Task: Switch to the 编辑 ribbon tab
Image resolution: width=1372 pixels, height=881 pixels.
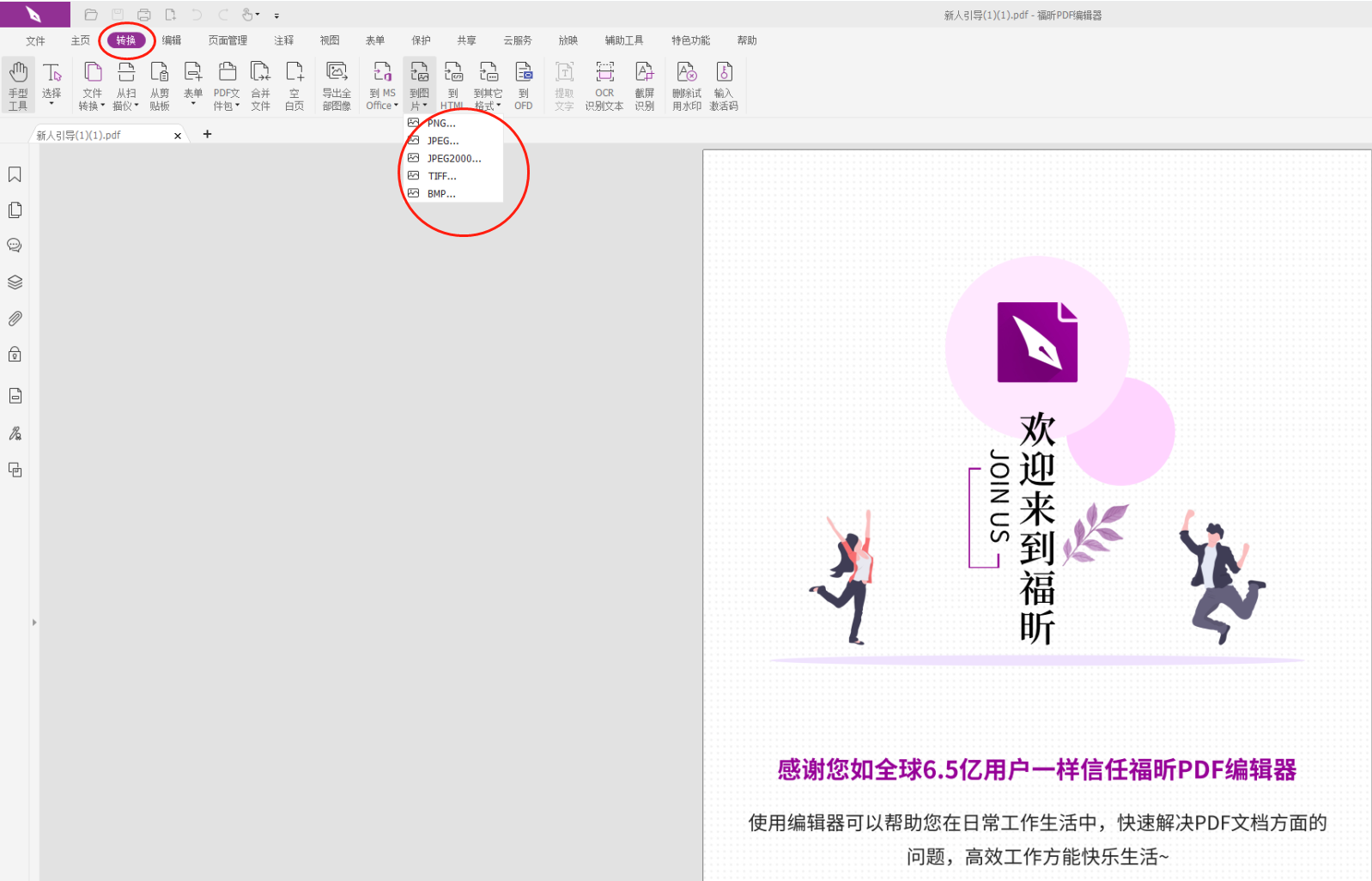Action: pos(172,40)
